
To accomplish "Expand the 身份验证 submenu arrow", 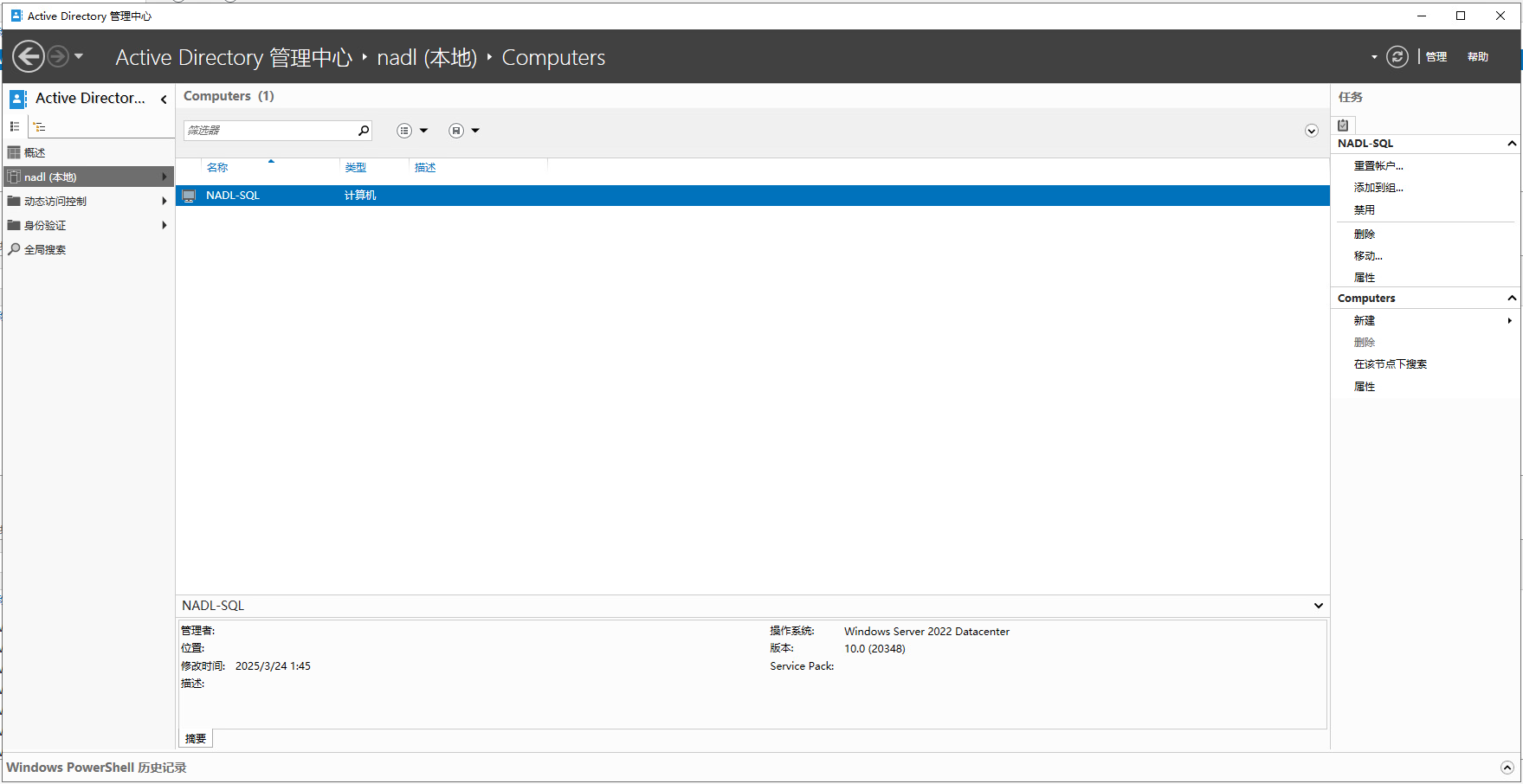I will (x=164, y=225).
